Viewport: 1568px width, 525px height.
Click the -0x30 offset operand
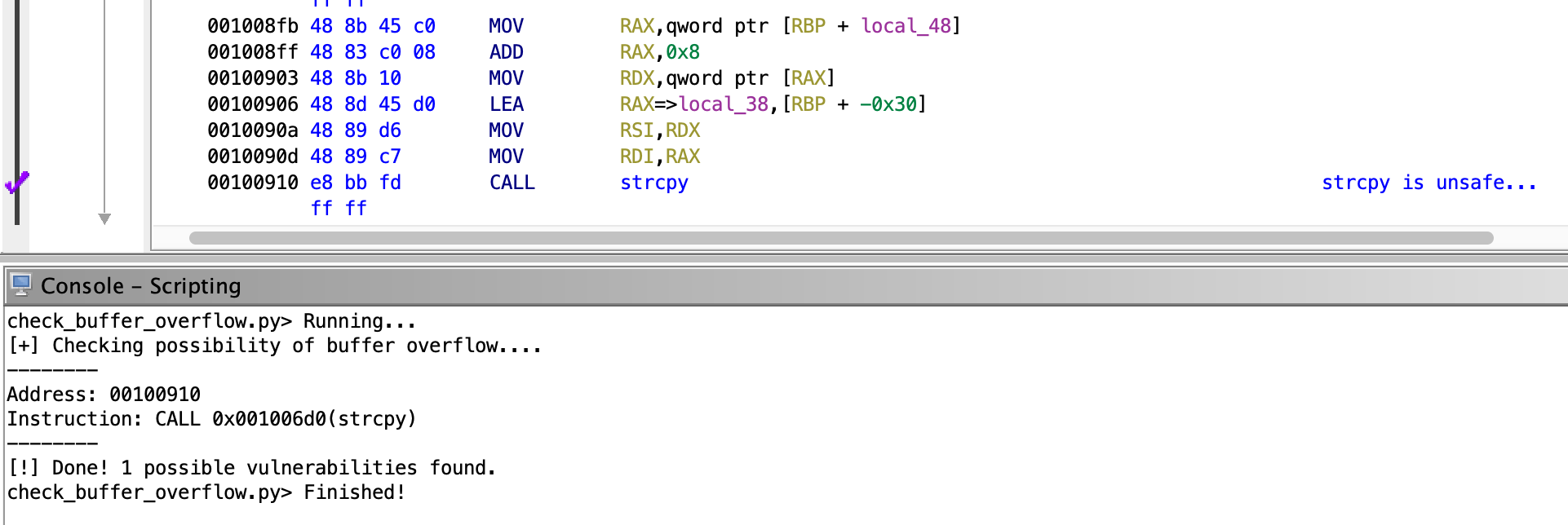[888, 104]
